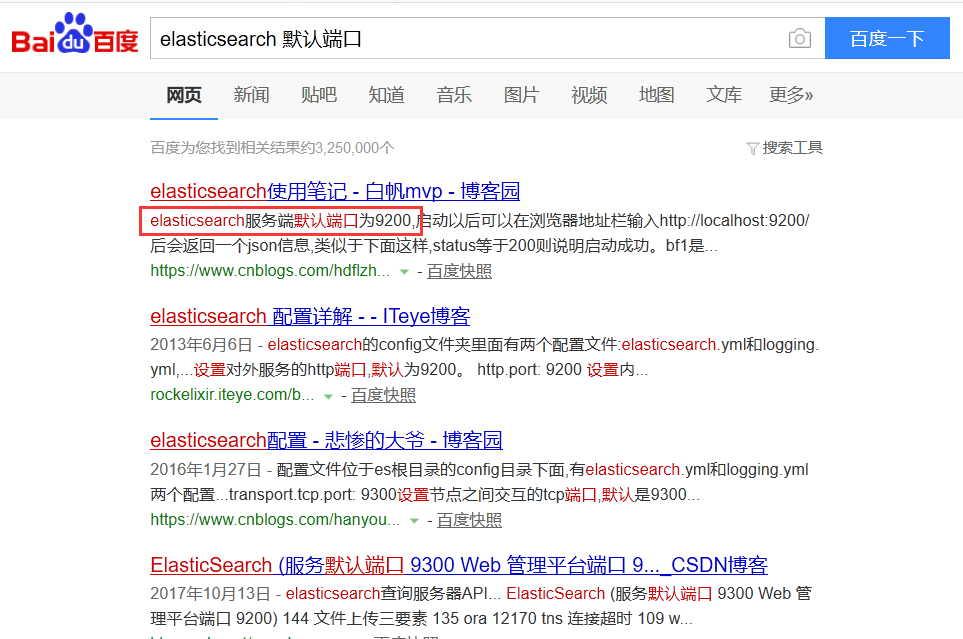Viewport: 963px width, 639px height.
Task: Open 百度快照 for the hdflzh result
Action: (x=459, y=271)
